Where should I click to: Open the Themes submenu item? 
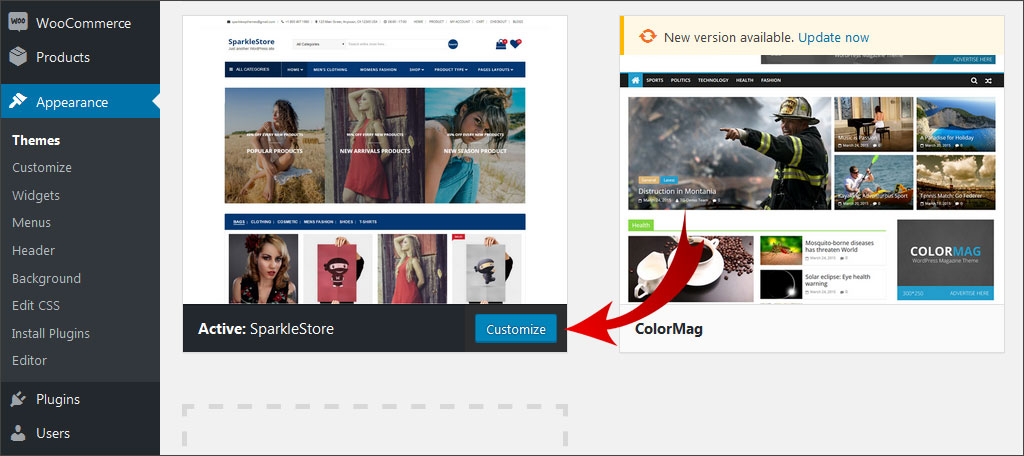36,140
